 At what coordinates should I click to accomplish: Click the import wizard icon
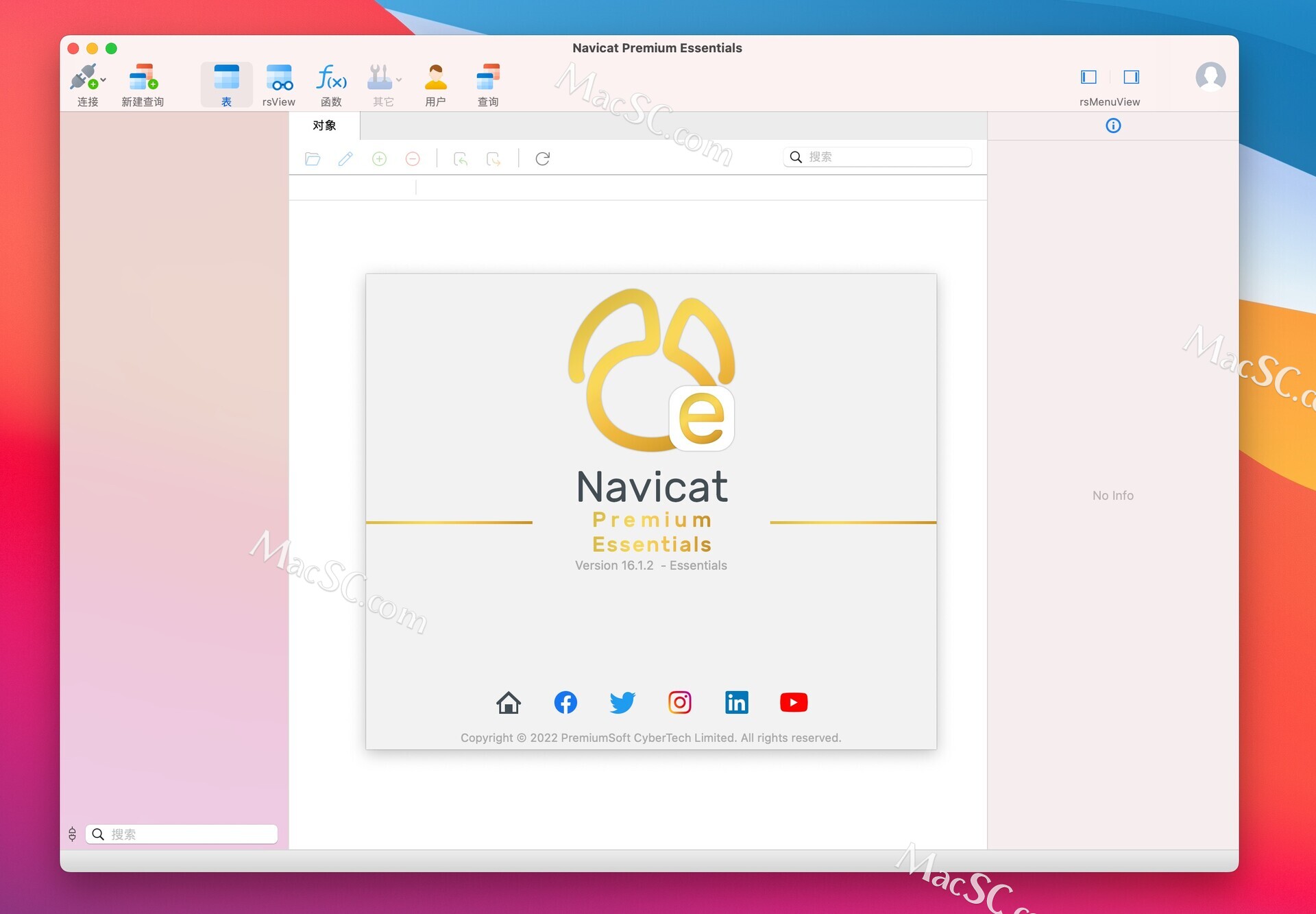point(461,158)
